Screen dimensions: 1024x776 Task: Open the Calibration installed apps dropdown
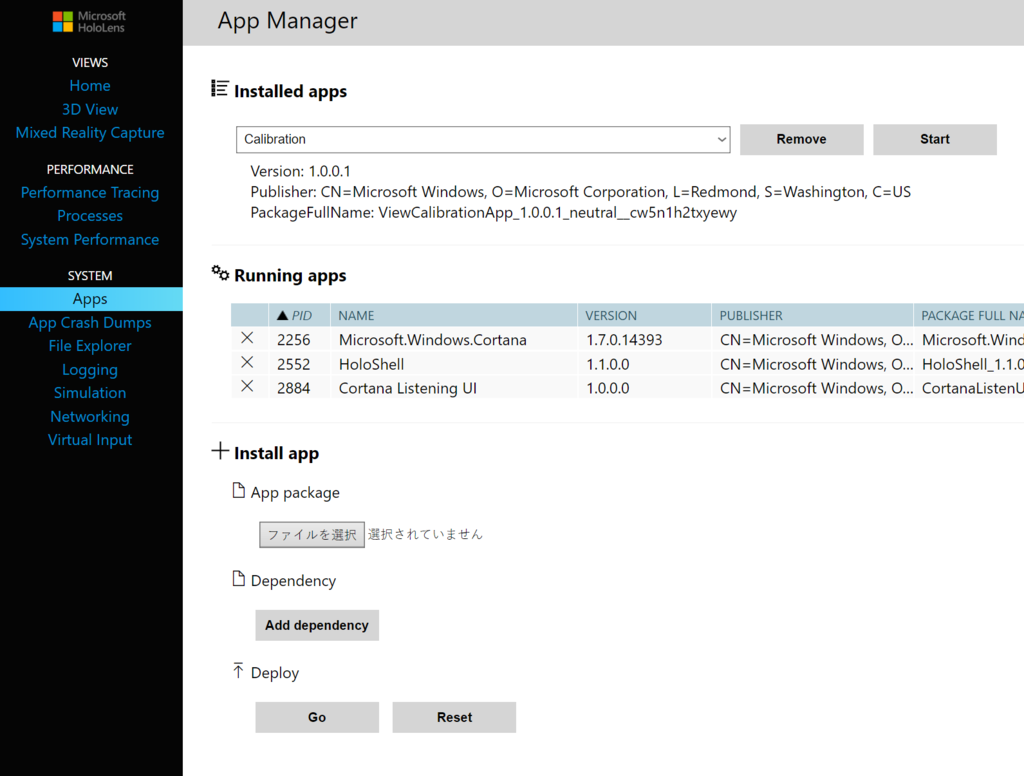[x=483, y=139]
